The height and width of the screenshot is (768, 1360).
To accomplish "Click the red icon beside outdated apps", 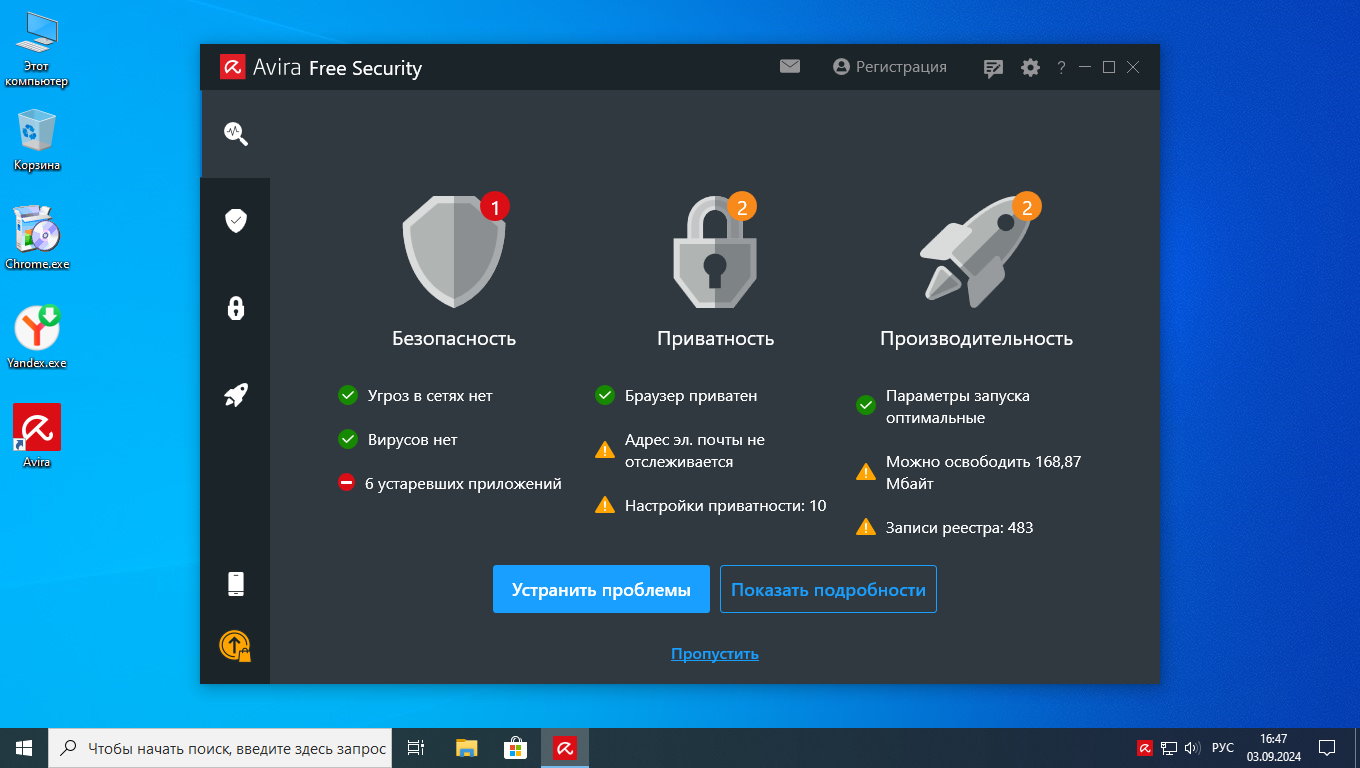I will coord(347,483).
